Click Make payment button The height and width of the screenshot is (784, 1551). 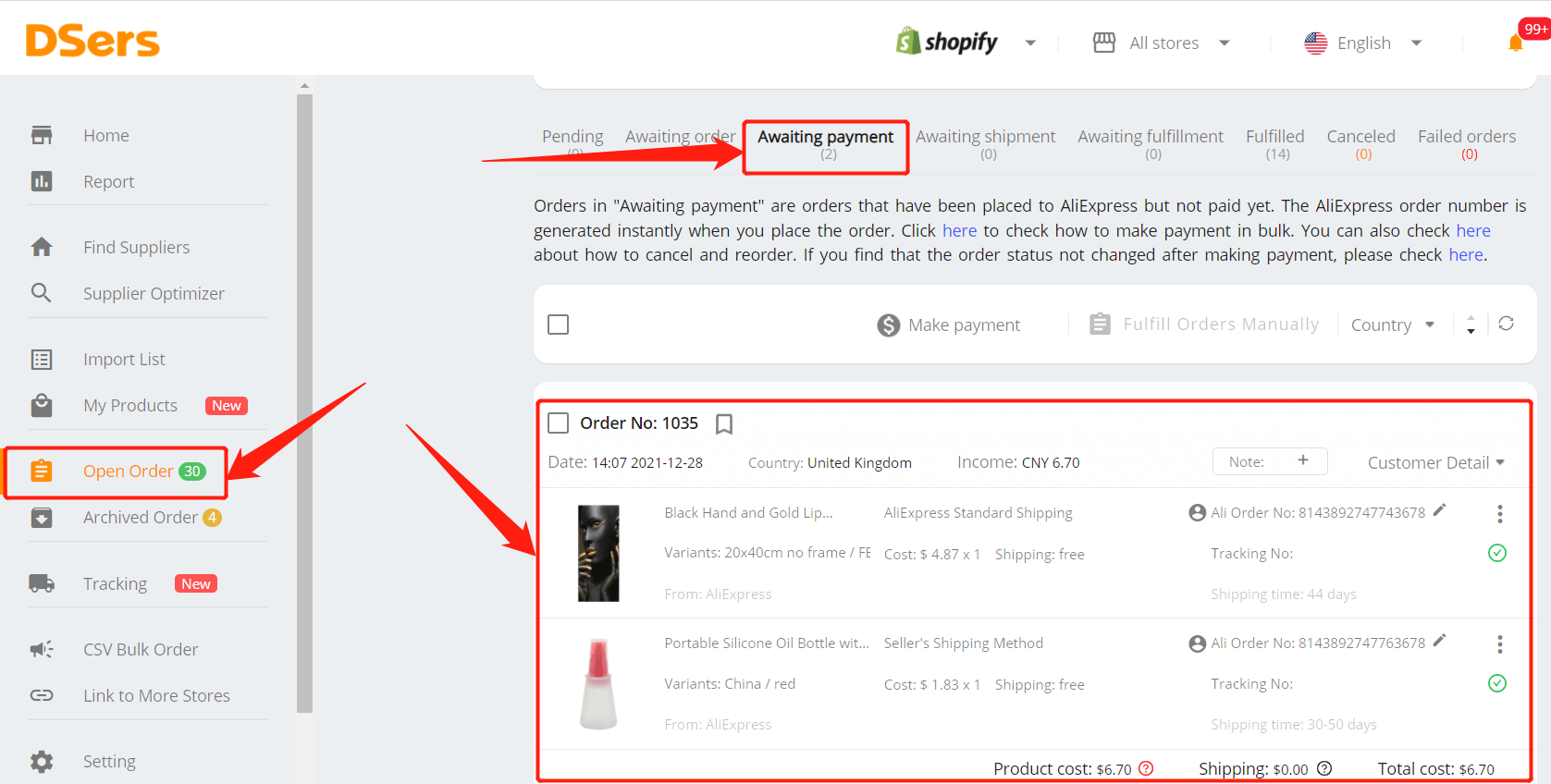tap(949, 325)
